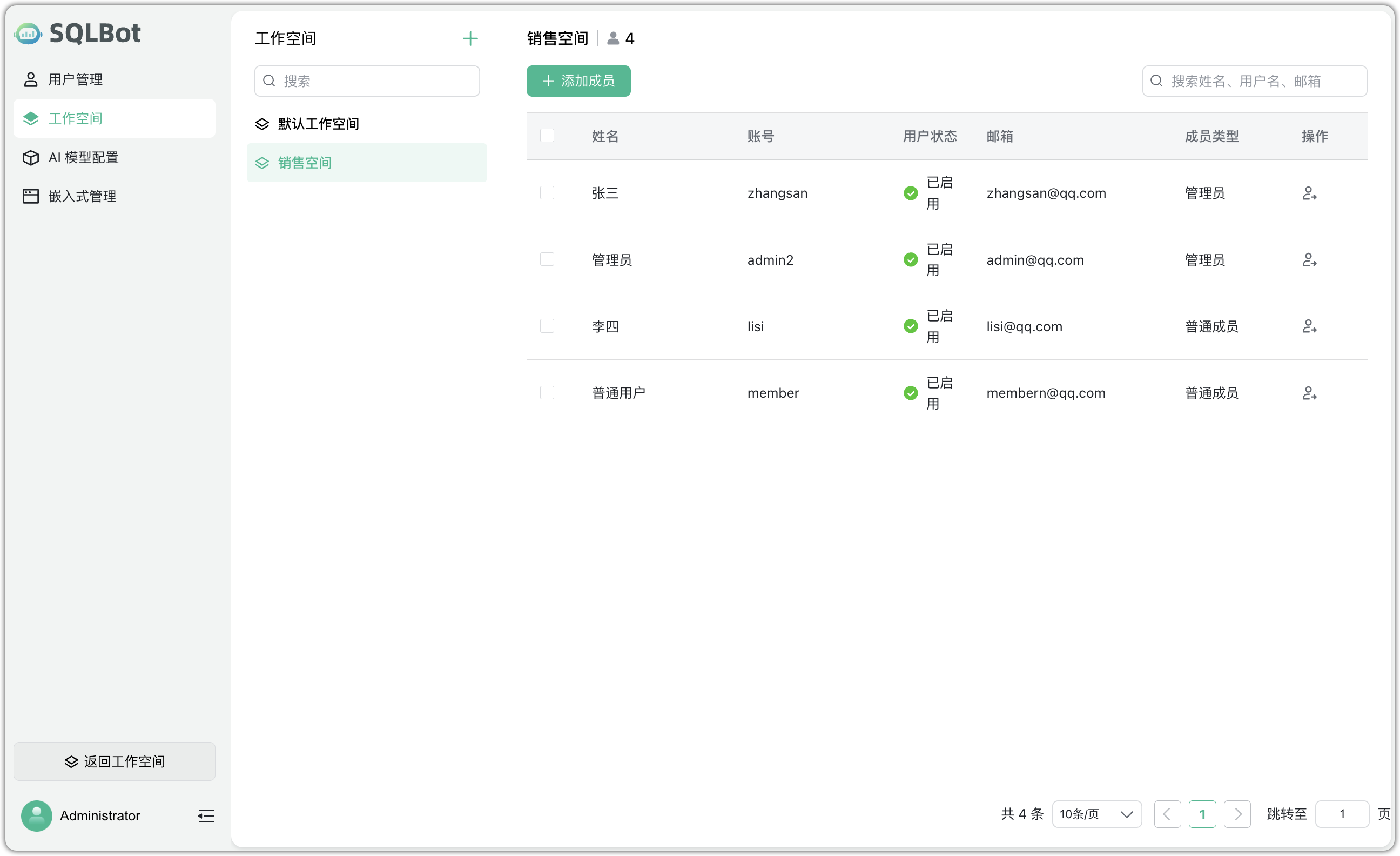
Task: Click the member action icon in zhangsan's row
Action: point(1310,193)
